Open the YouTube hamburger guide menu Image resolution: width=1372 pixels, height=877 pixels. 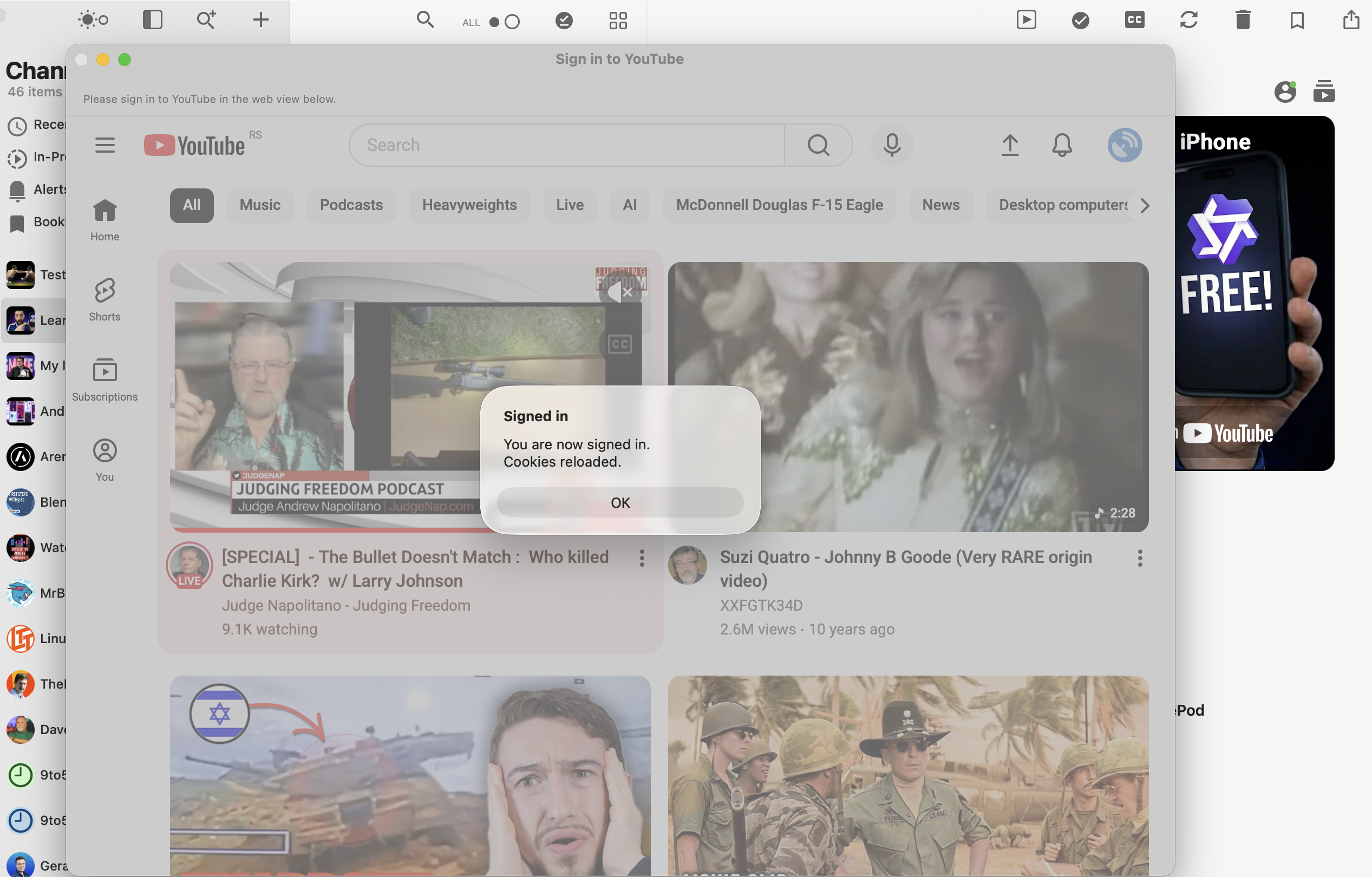pos(105,145)
